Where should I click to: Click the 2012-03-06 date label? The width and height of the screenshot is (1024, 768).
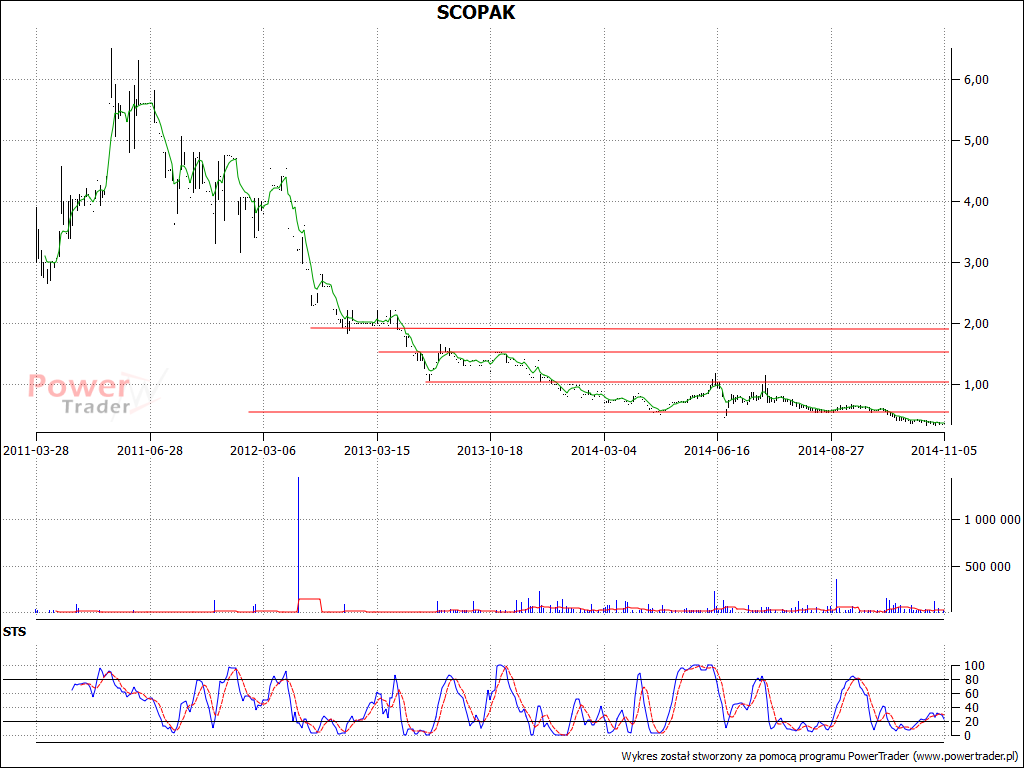(x=263, y=451)
